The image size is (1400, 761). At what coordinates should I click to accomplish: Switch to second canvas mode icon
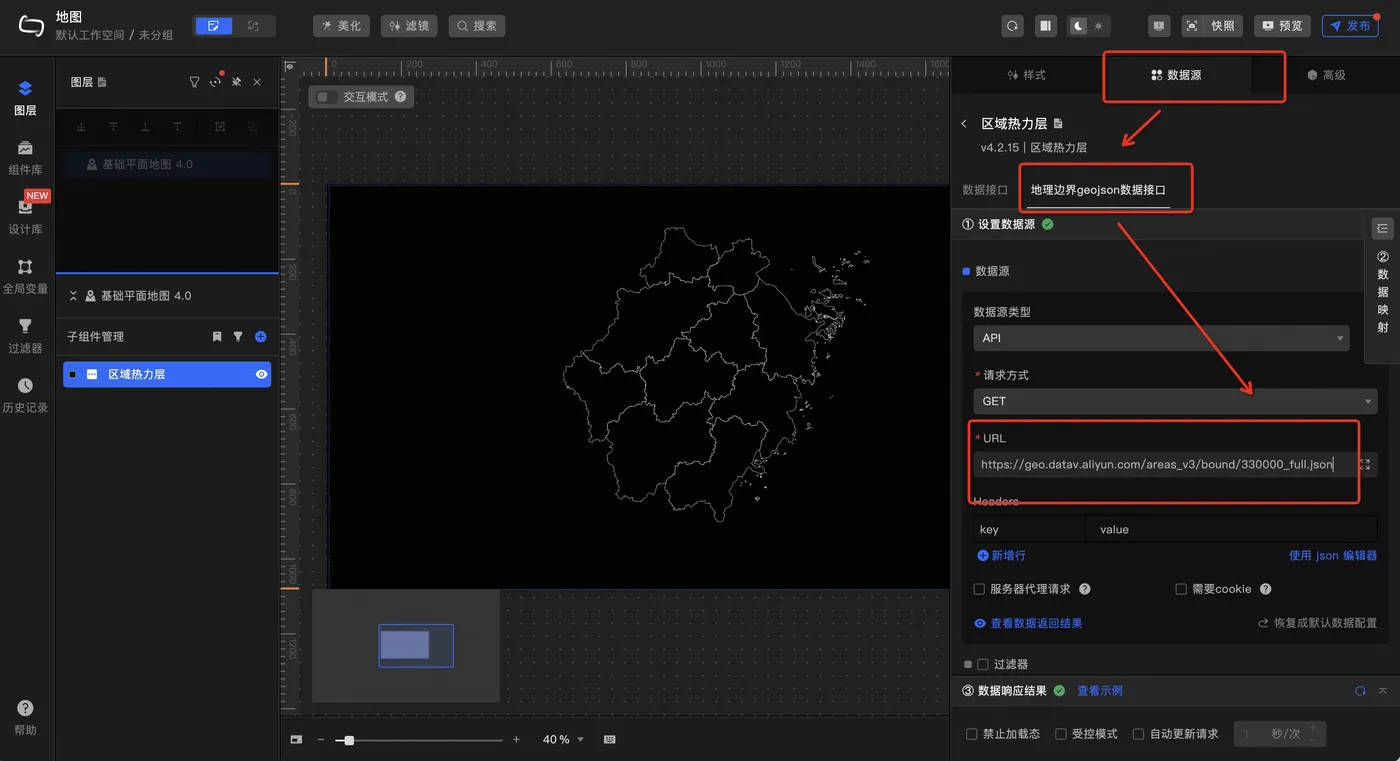tap(253, 26)
